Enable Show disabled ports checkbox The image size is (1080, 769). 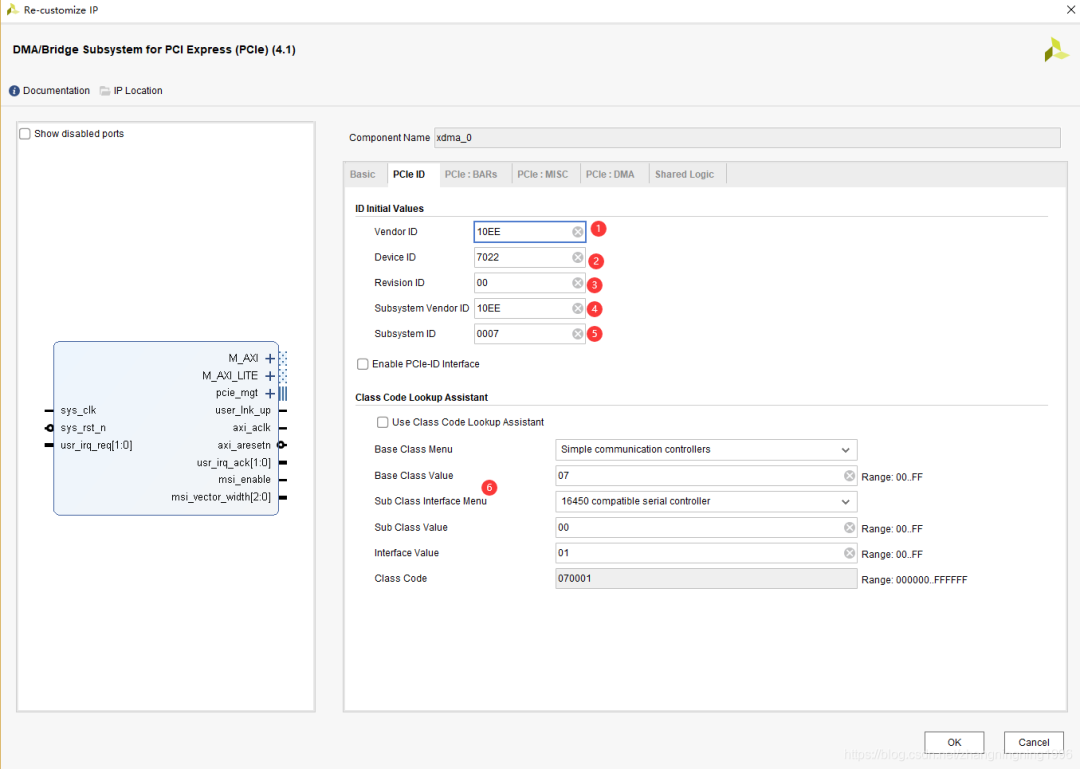(x=25, y=134)
